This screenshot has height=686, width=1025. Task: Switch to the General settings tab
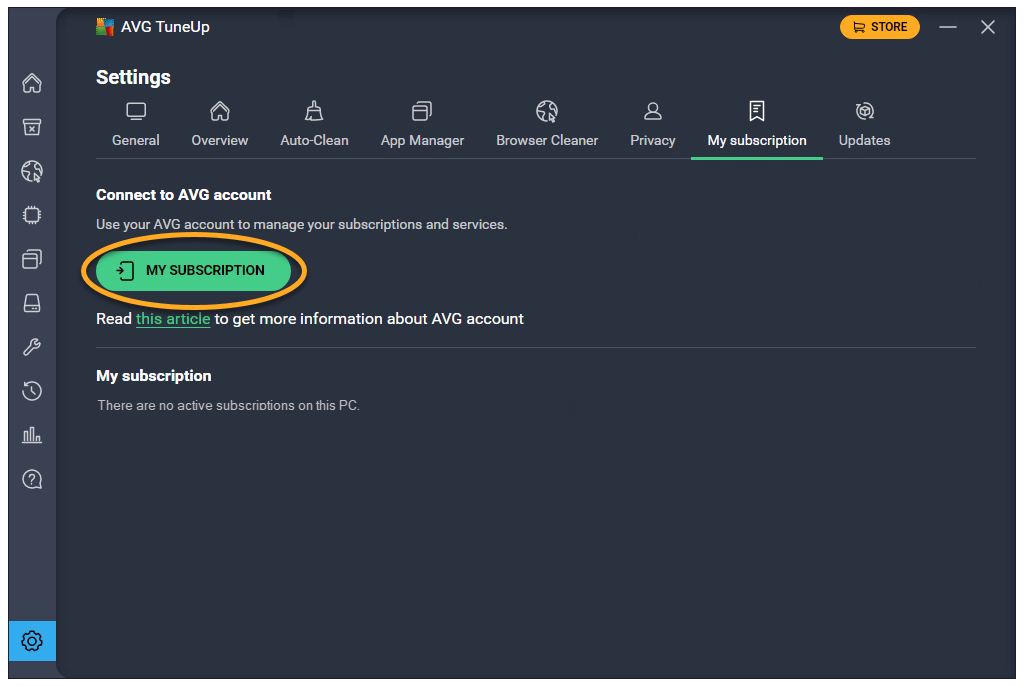tap(136, 125)
